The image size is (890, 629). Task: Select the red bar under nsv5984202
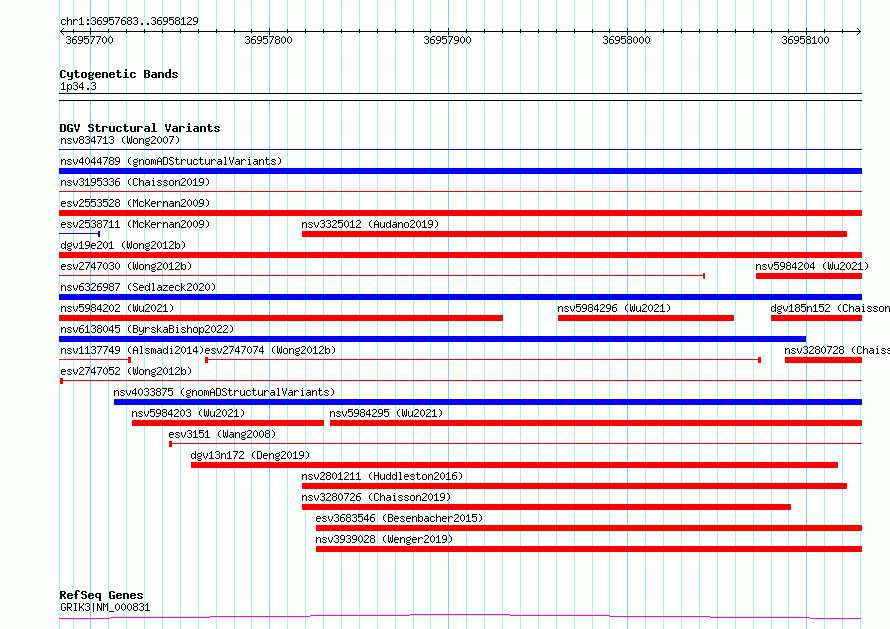click(281, 318)
